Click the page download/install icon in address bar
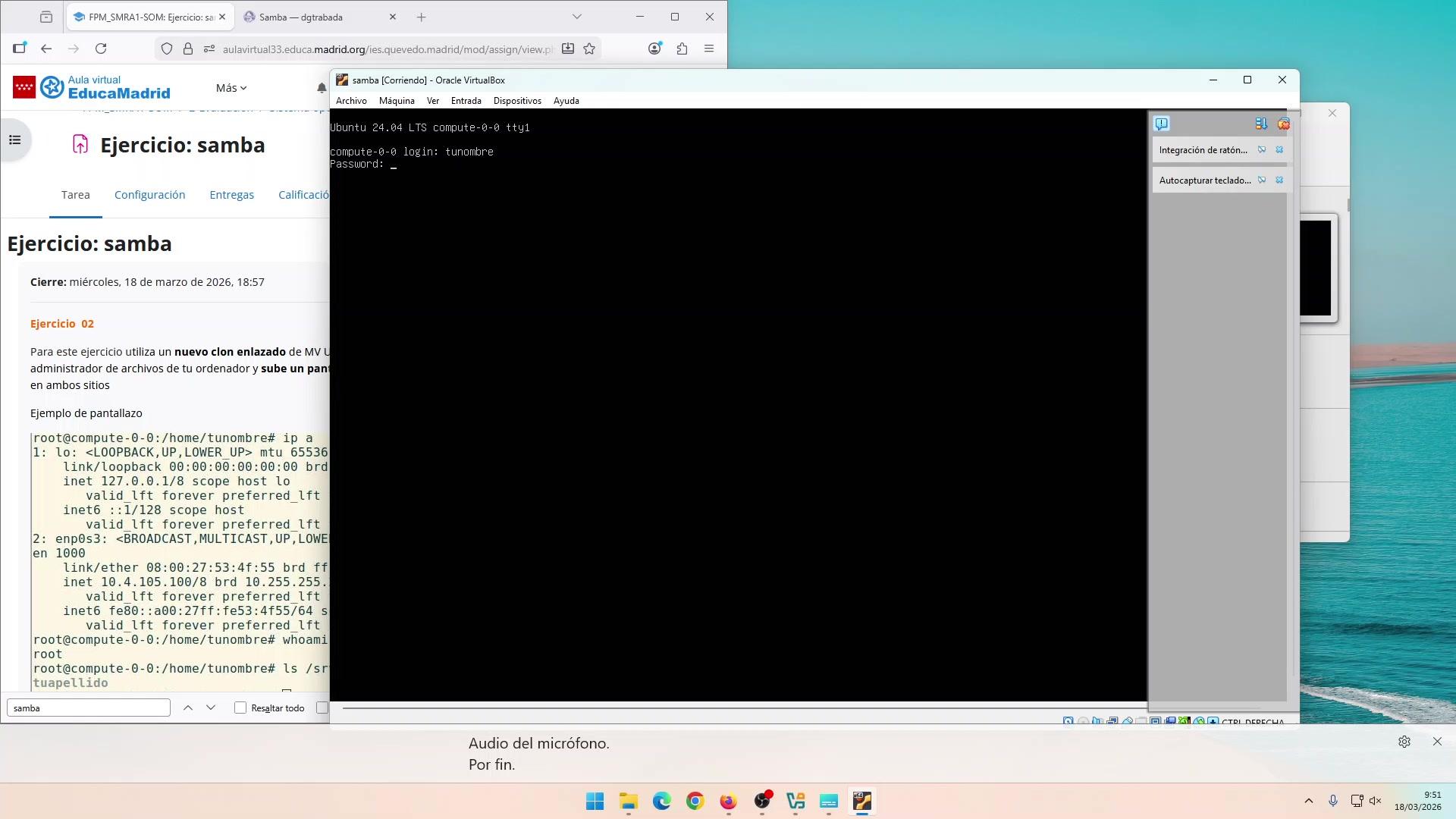Viewport: 1456px width, 819px height. (567, 49)
